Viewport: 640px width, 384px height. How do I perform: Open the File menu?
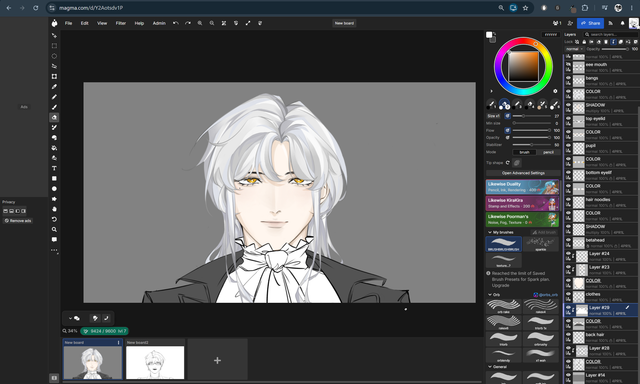pyautogui.click(x=69, y=23)
